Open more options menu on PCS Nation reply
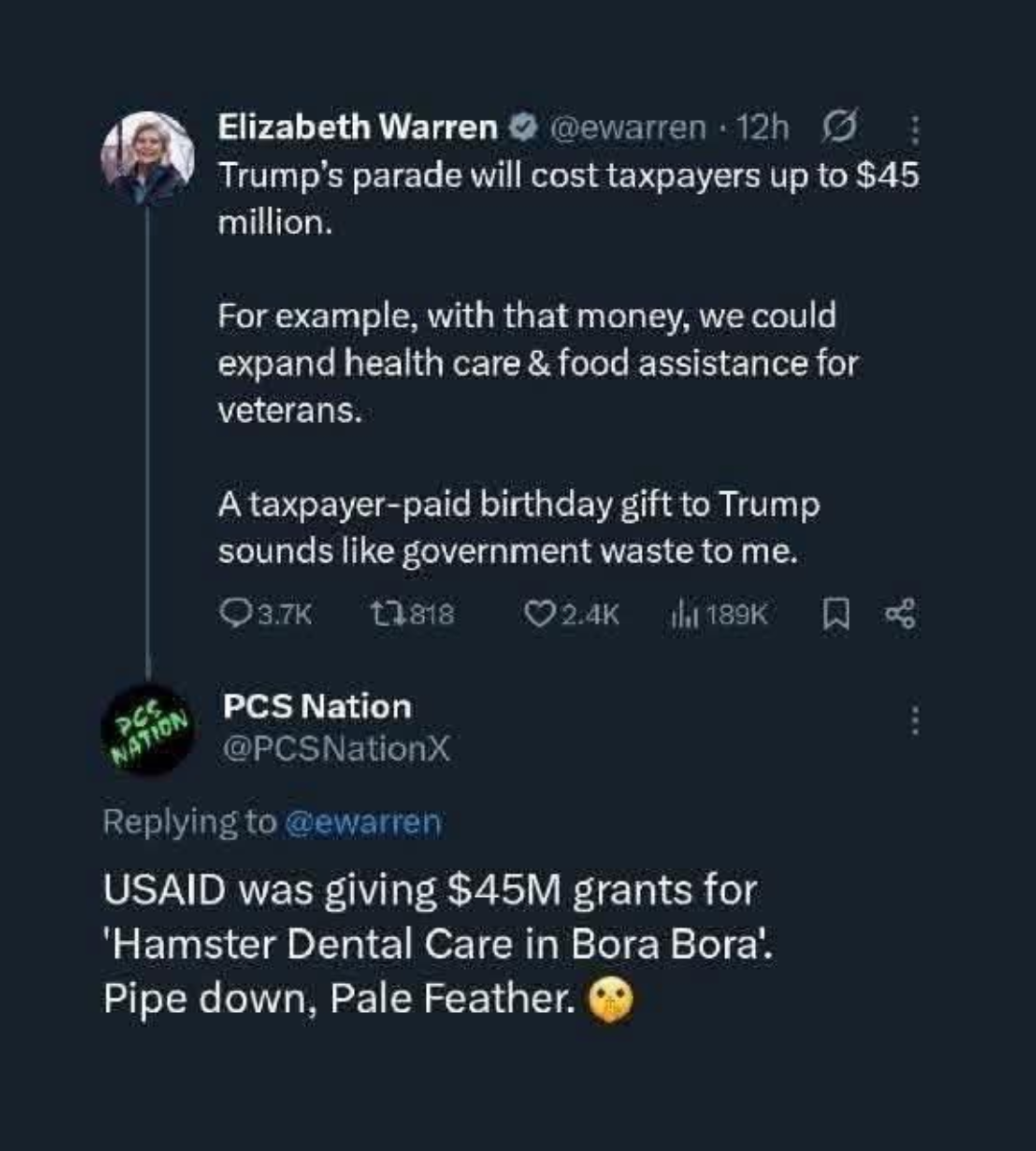 pos(914,720)
